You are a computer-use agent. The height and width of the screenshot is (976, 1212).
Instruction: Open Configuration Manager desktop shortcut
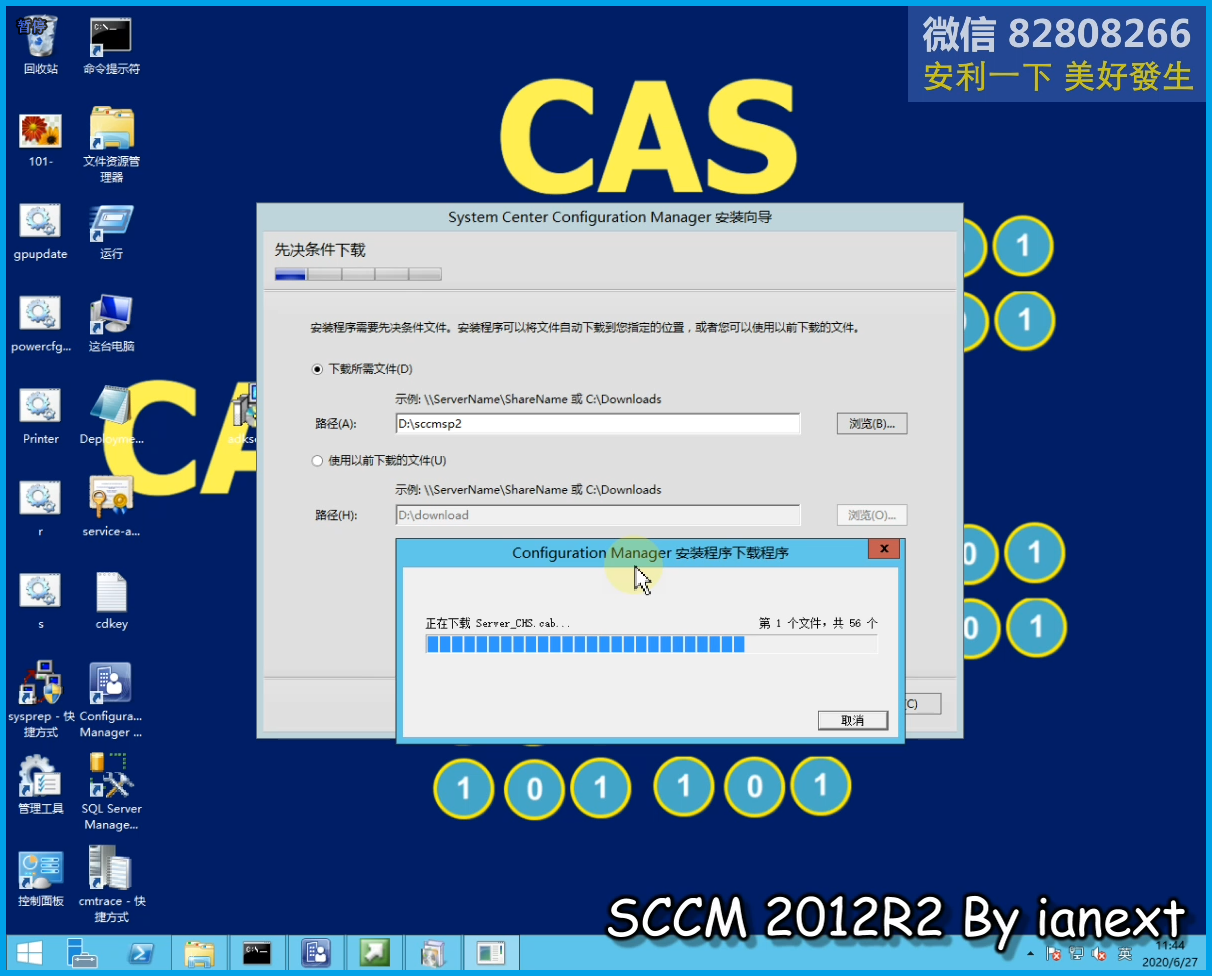pyautogui.click(x=111, y=699)
